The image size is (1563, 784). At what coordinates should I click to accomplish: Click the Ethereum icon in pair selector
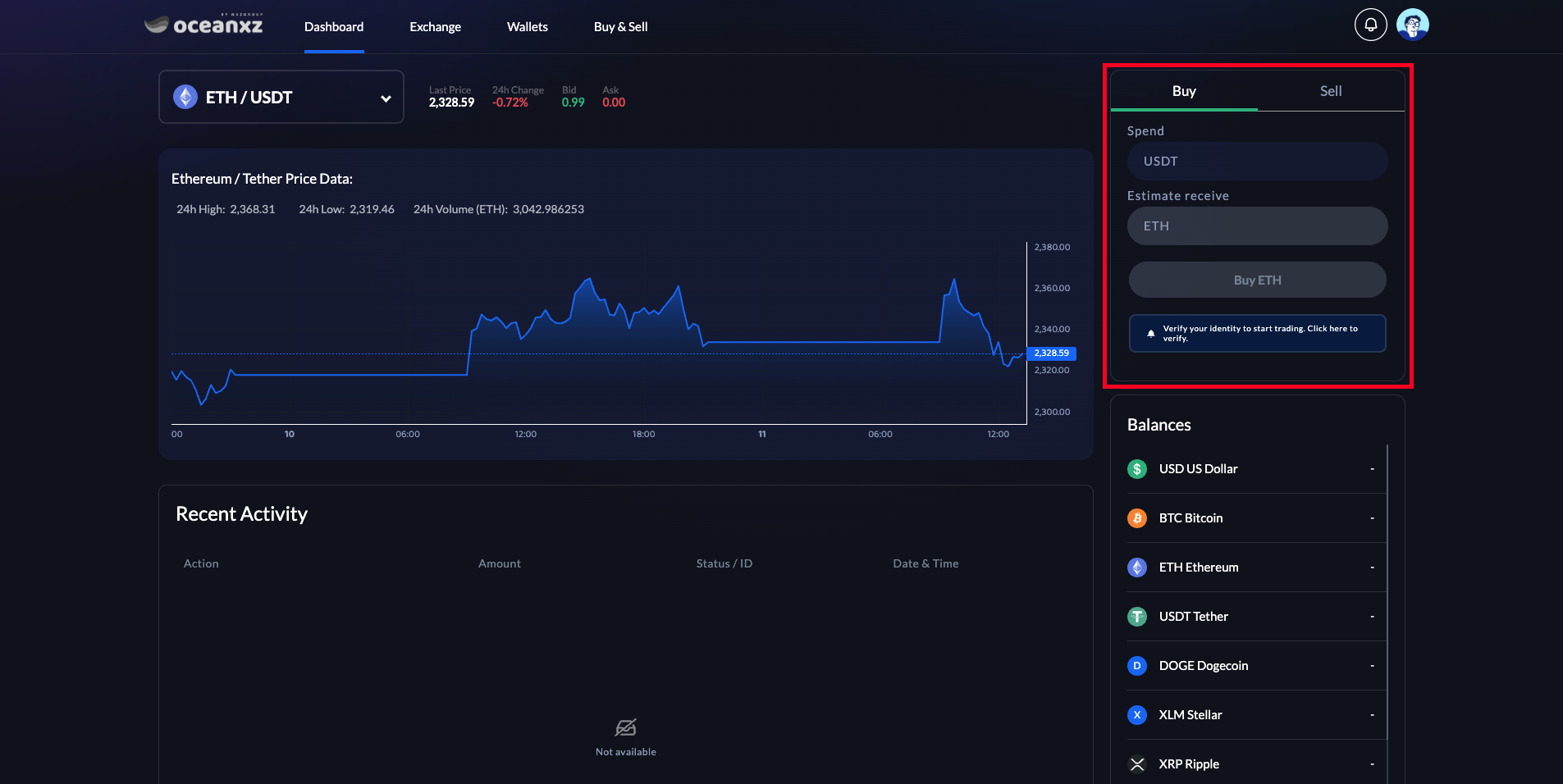point(185,97)
